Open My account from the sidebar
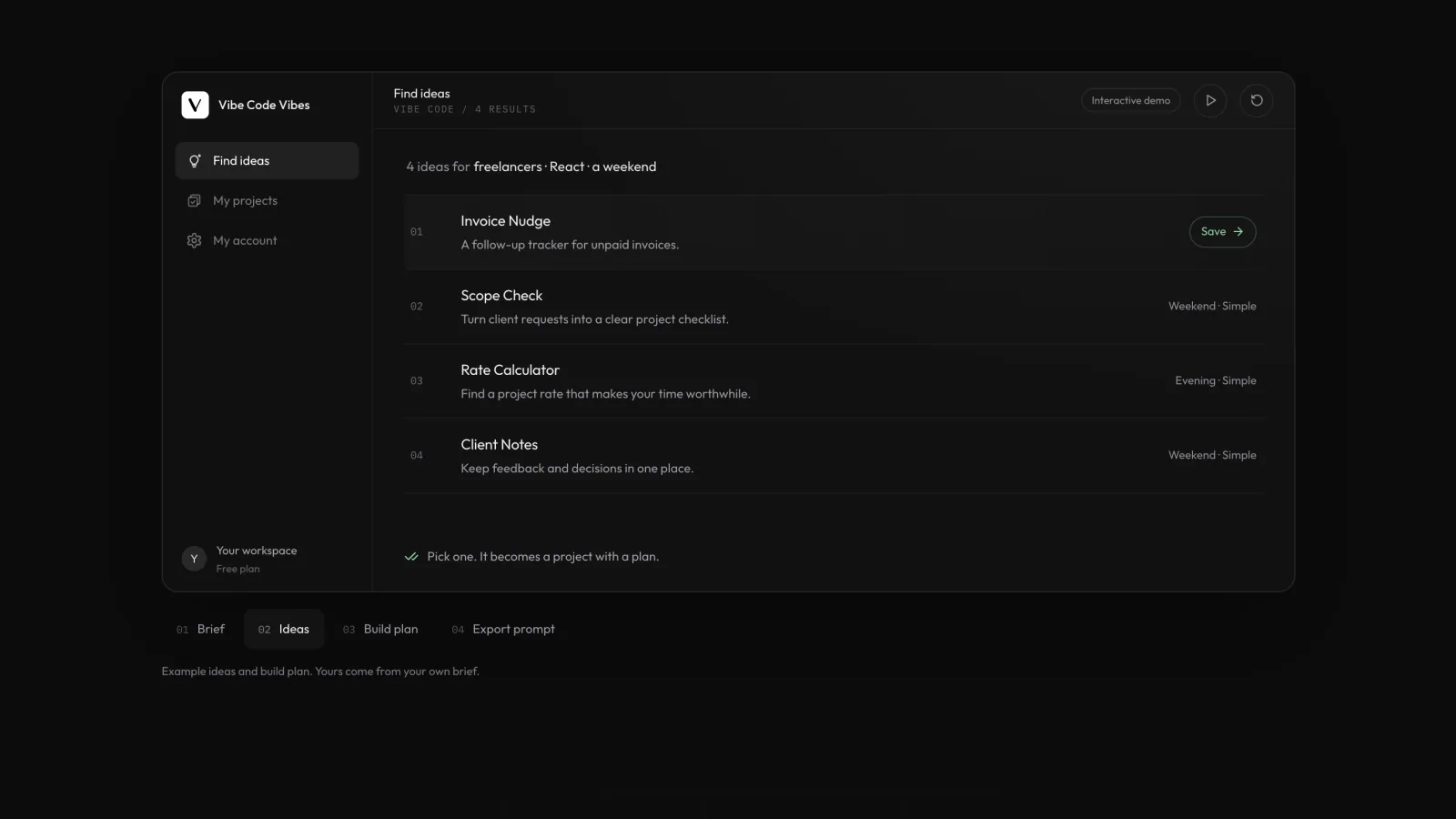The width and height of the screenshot is (1456, 819). coord(267,241)
